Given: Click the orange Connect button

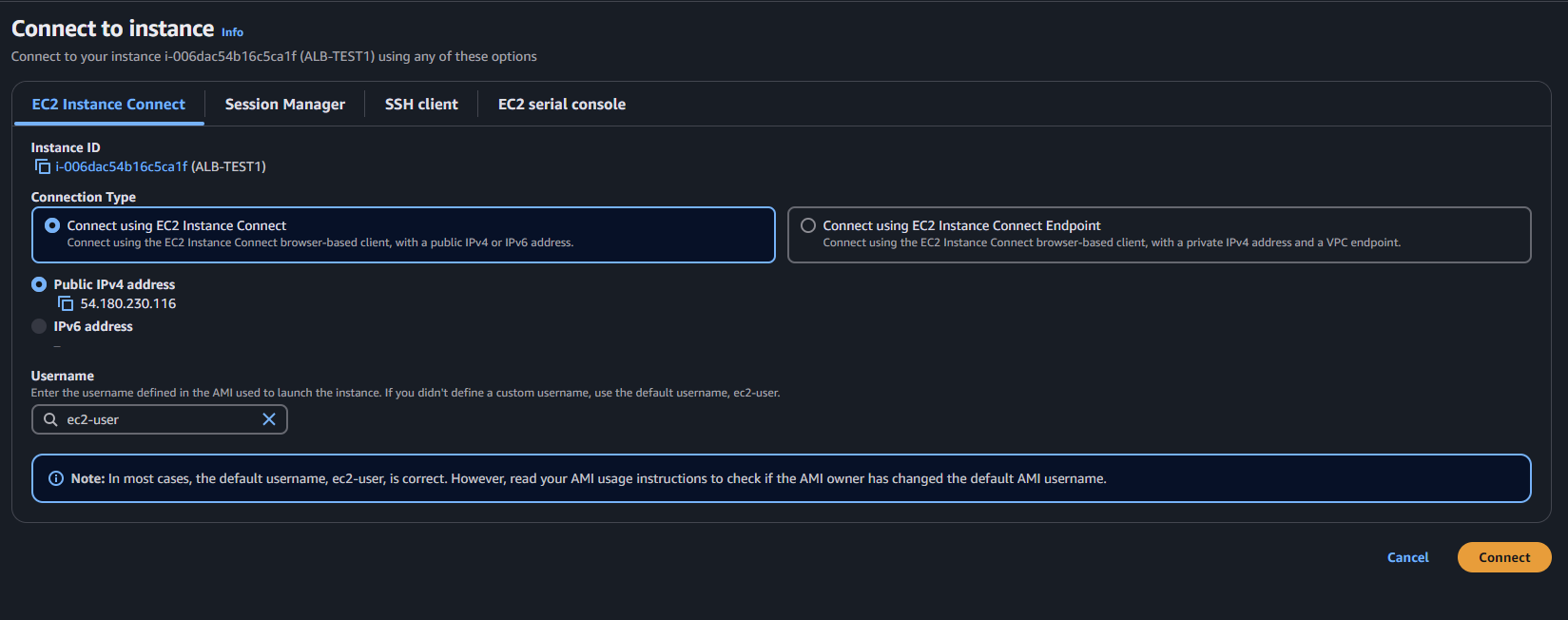Looking at the screenshot, I should tap(1504, 557).
